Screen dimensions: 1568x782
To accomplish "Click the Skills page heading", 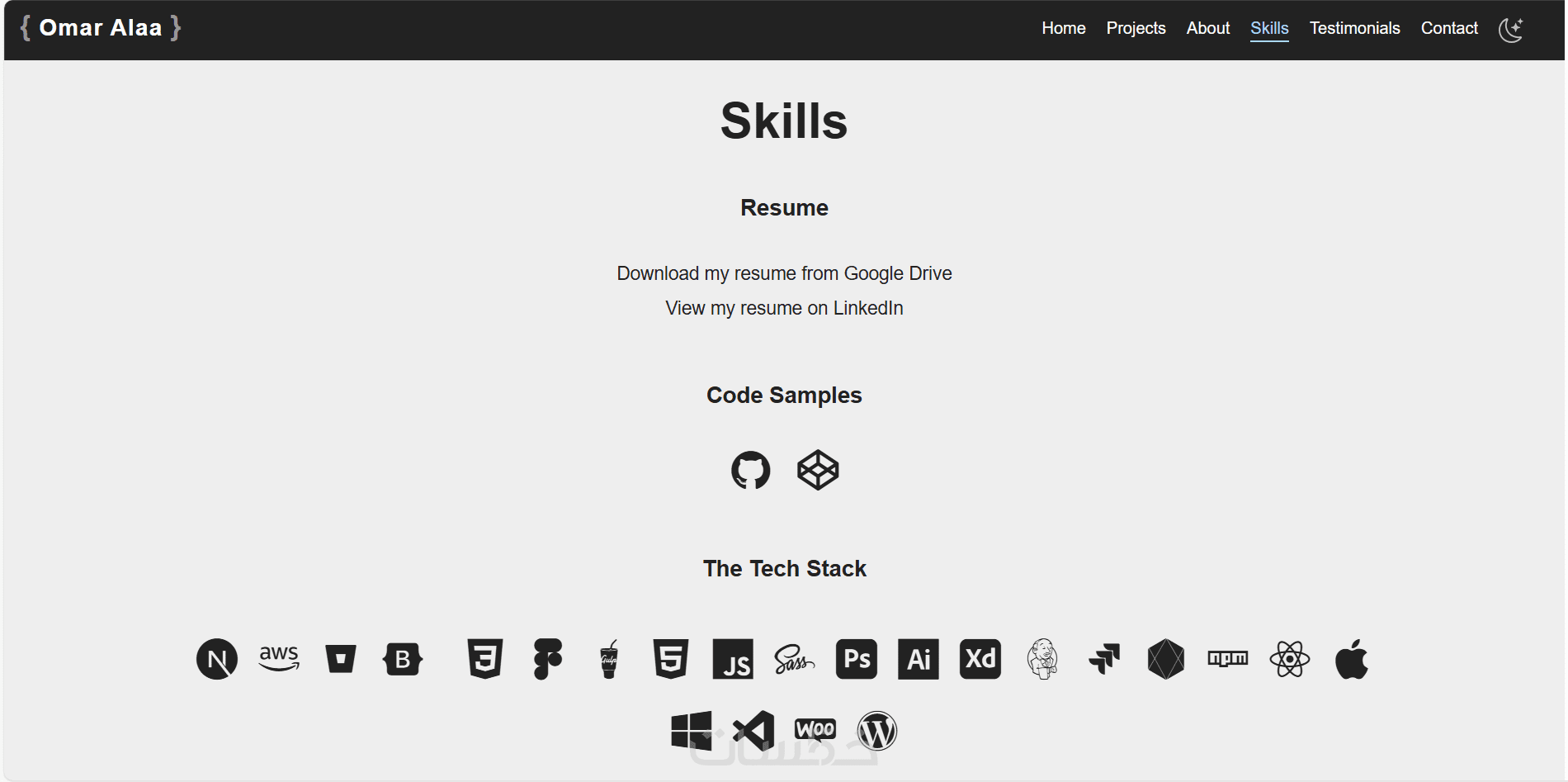I will click(x=784, y=121).
